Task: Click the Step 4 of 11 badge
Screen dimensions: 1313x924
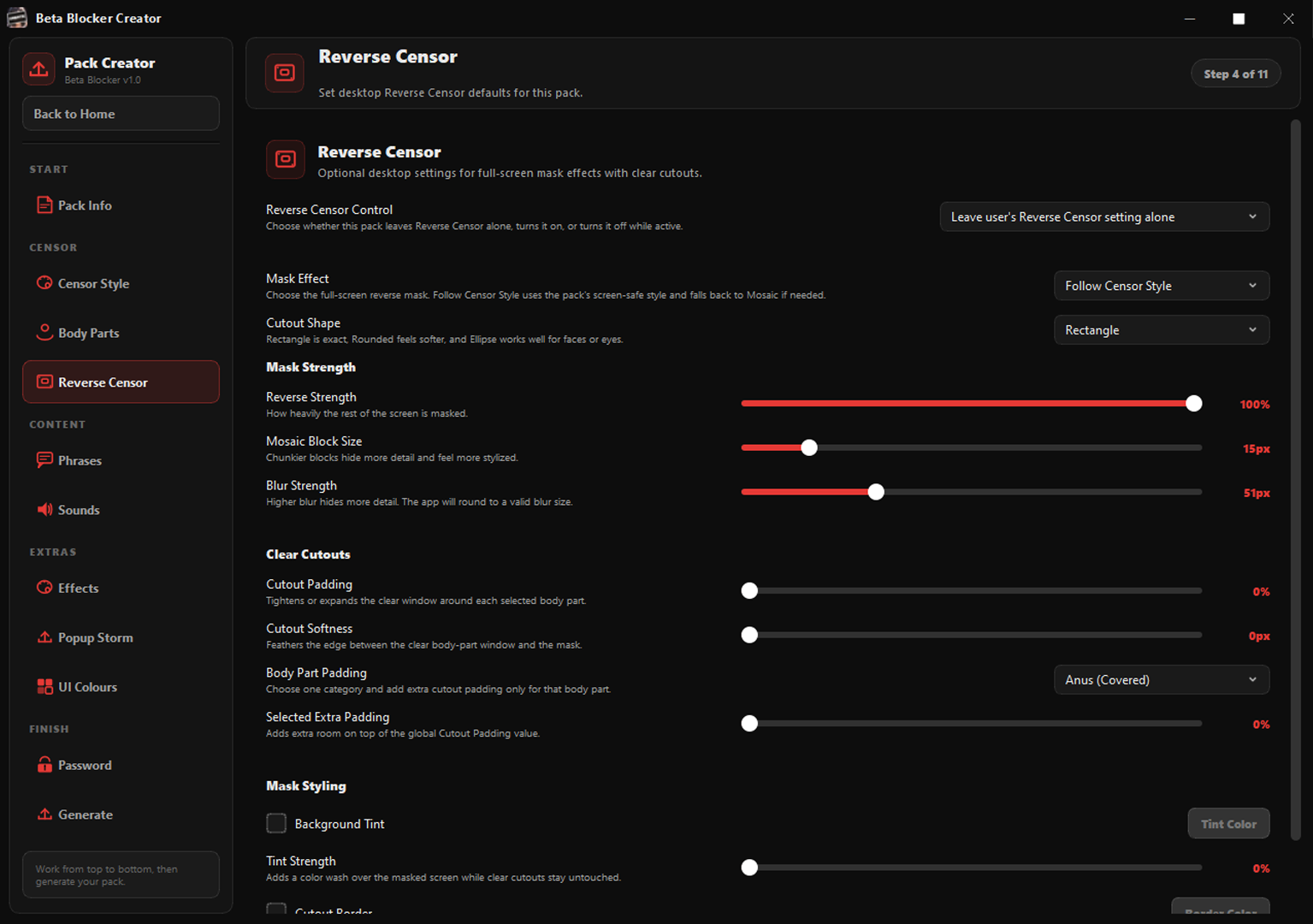Action: [x=1235, y=74]
